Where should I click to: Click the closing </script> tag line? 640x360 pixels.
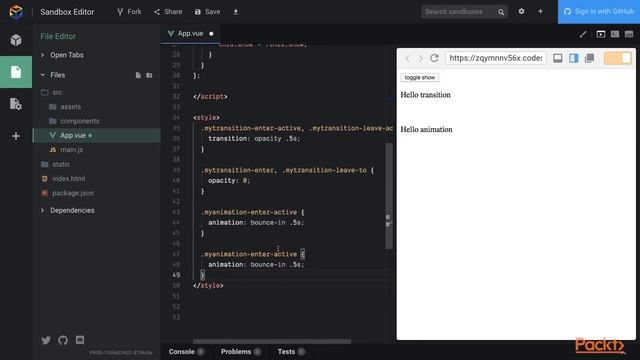click(x=210, y=97)
